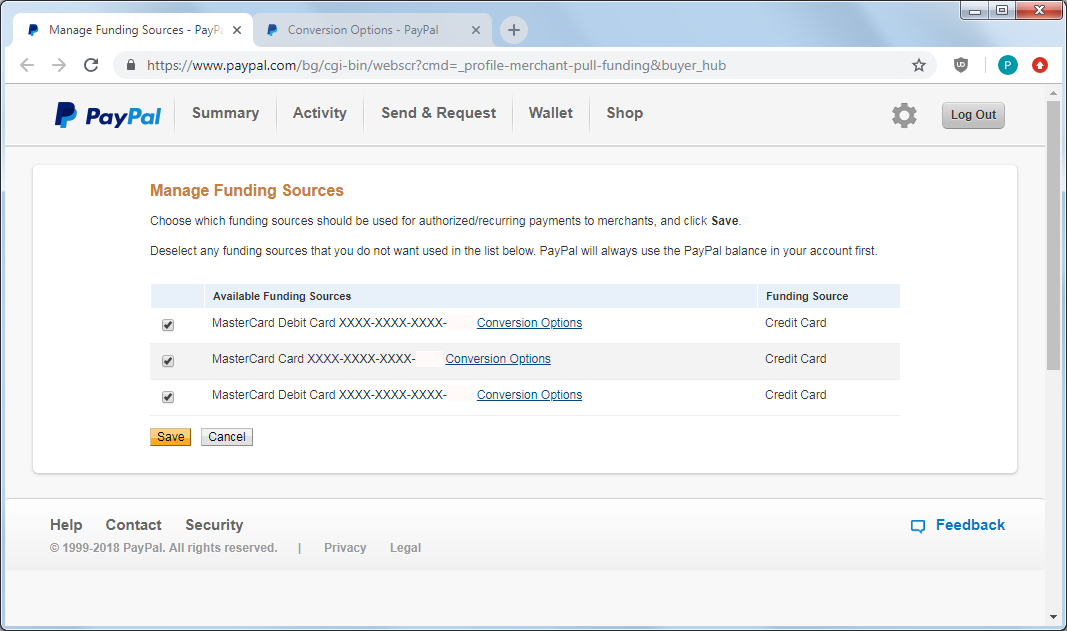Open the uBlock shield extension icon

[x=961, y=65]
